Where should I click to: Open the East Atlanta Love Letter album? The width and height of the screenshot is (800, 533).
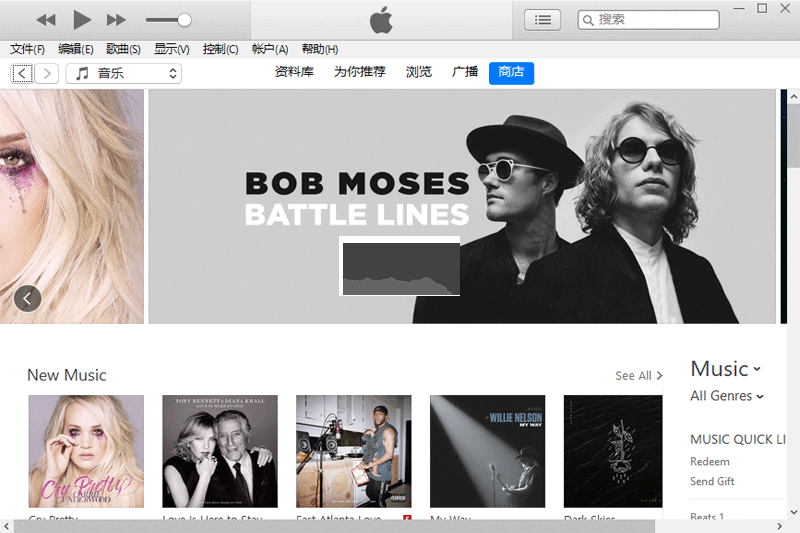coord(354,451)
